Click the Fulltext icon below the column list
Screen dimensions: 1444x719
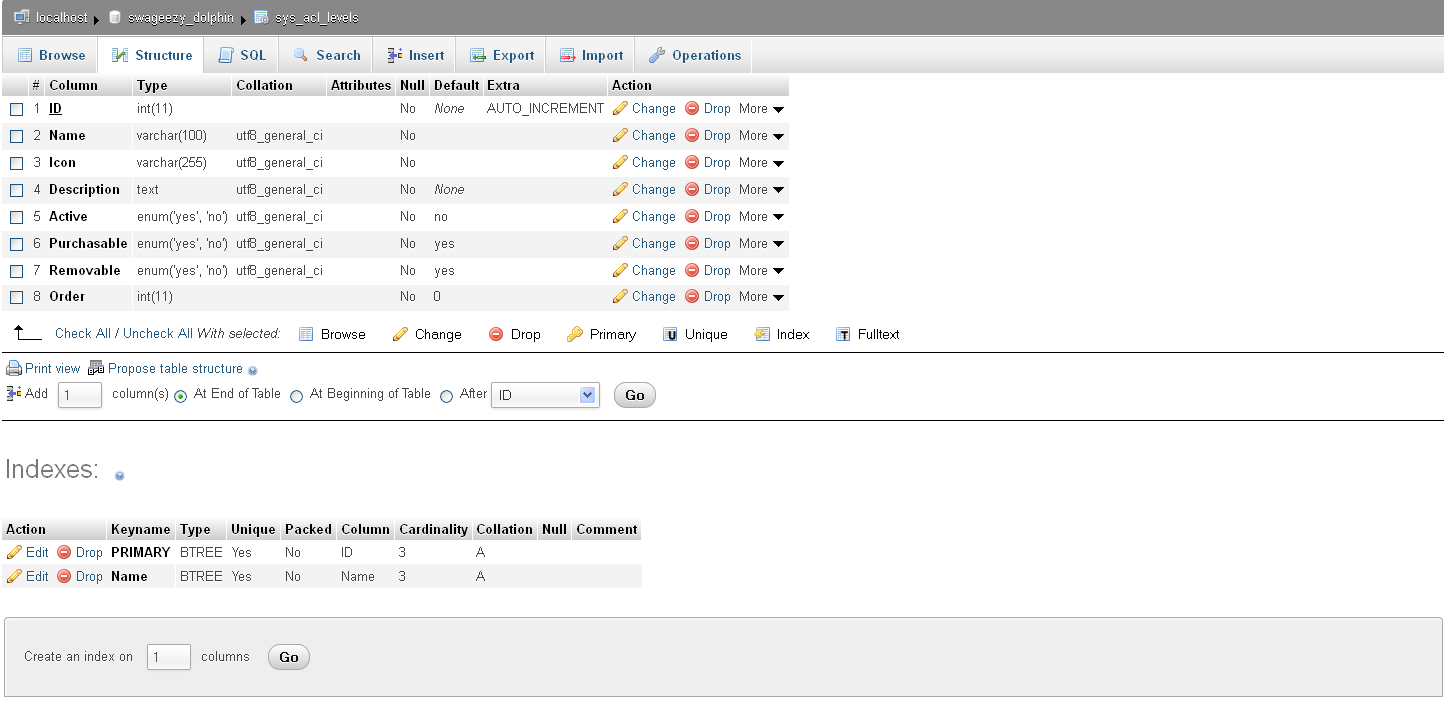tap(843, 335)
